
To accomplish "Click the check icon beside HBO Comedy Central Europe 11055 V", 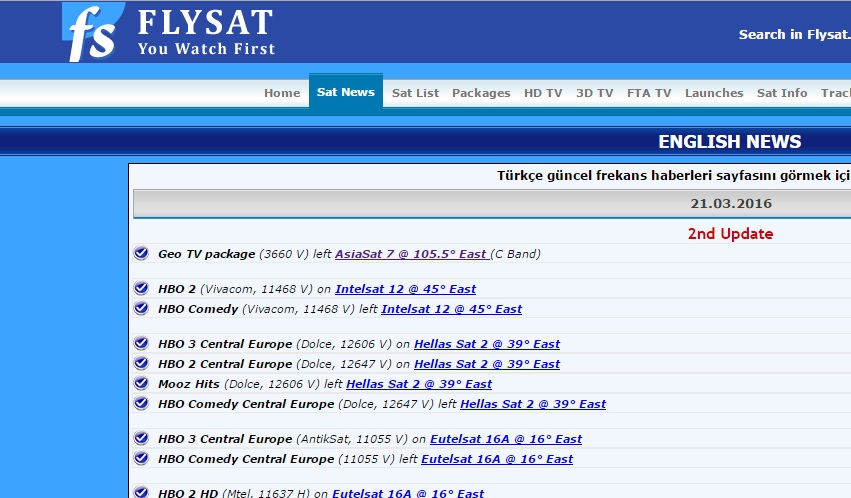I will click(x=142, y=458).
